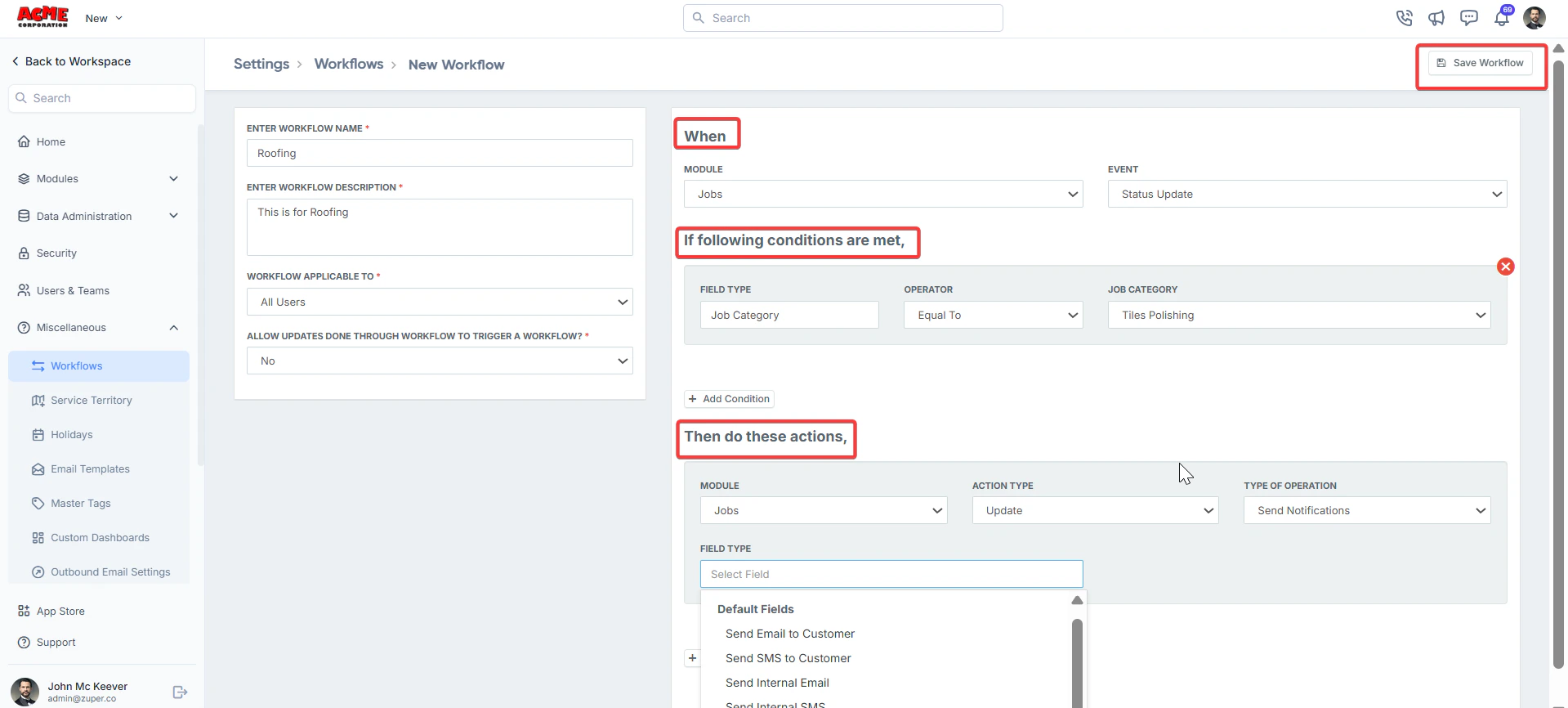Click the Outbound Email Settings icon

(38, 572)
